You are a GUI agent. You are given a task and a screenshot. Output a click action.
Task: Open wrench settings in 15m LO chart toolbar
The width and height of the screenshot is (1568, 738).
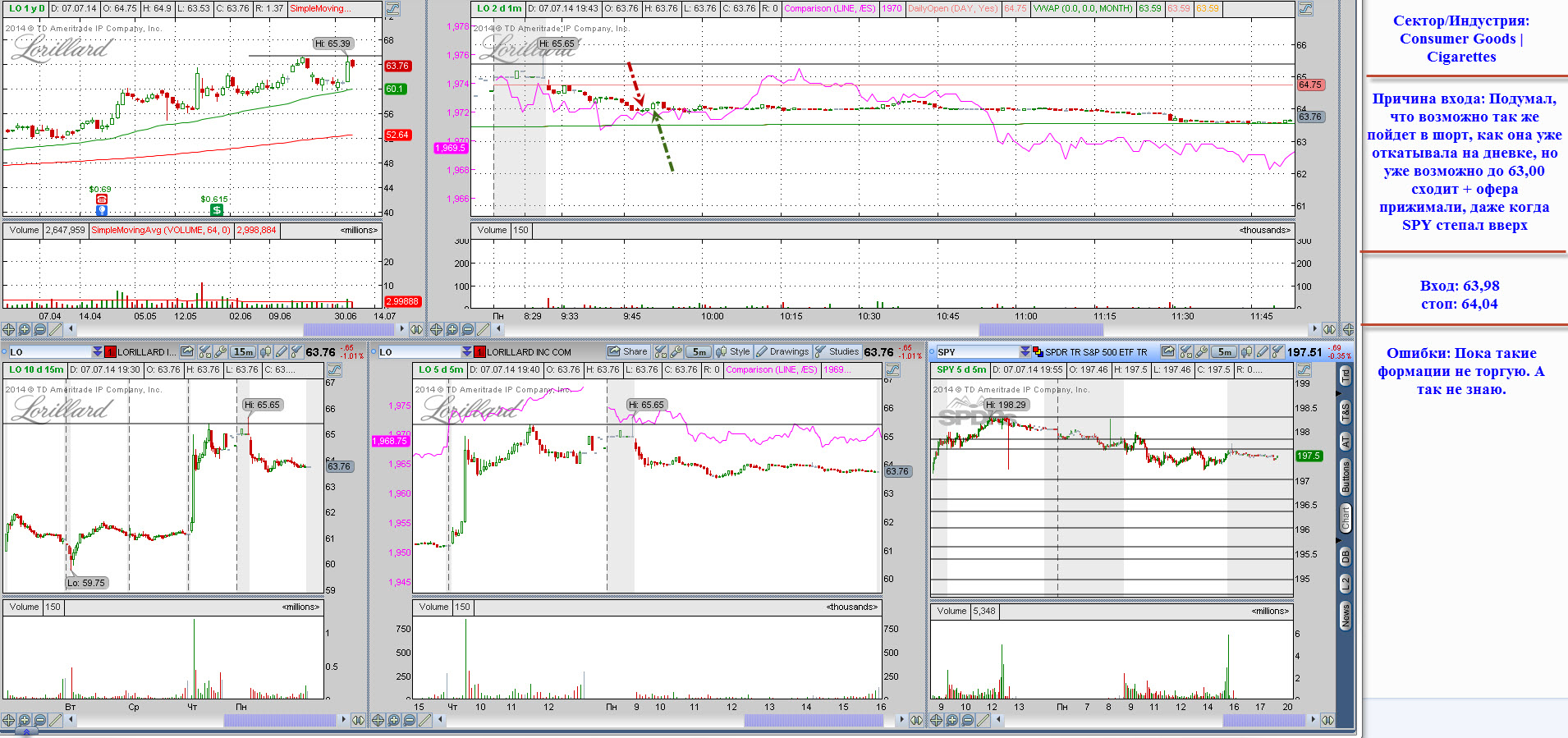(221, 351)
